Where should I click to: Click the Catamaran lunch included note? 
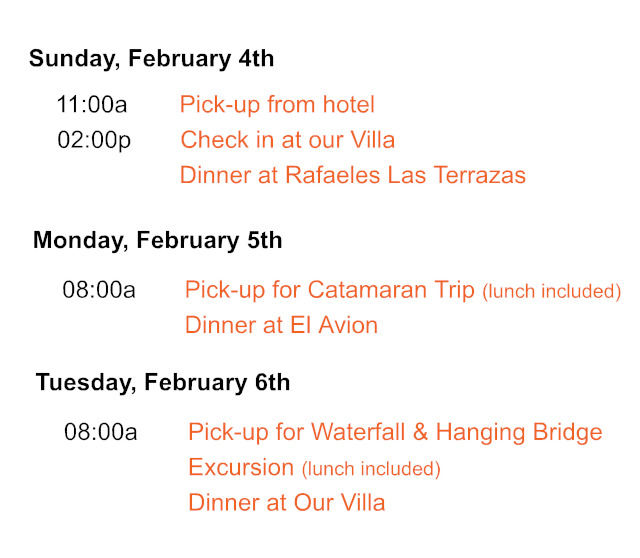(x=552, y=292)
